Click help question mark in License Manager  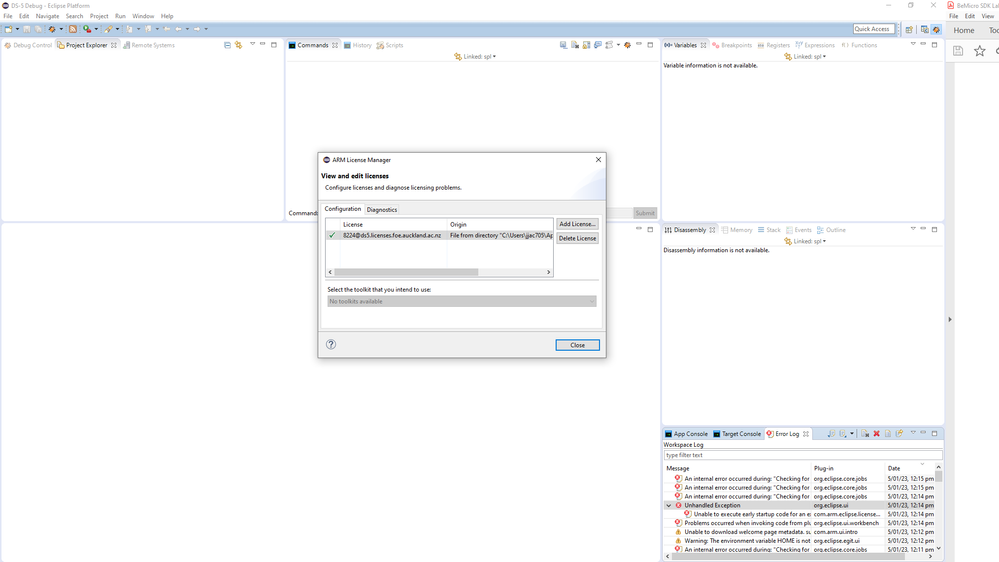pyautogui.click(x=331, y=344)
